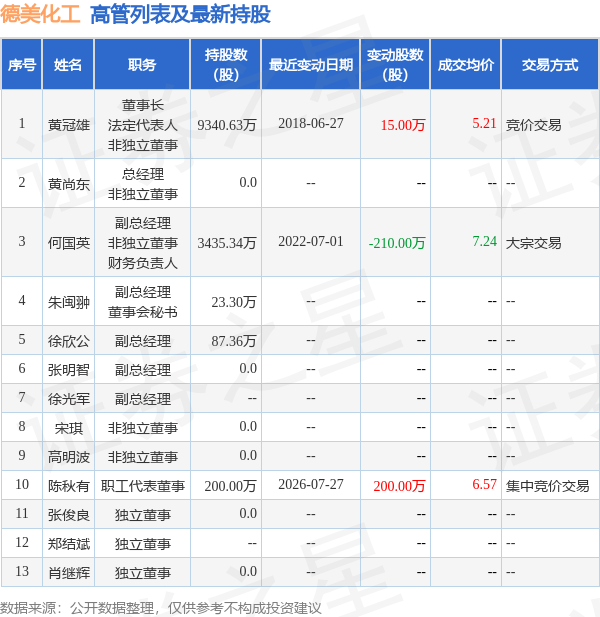Click the 集中竞价交易 transaction type cell

pos(547,486)
